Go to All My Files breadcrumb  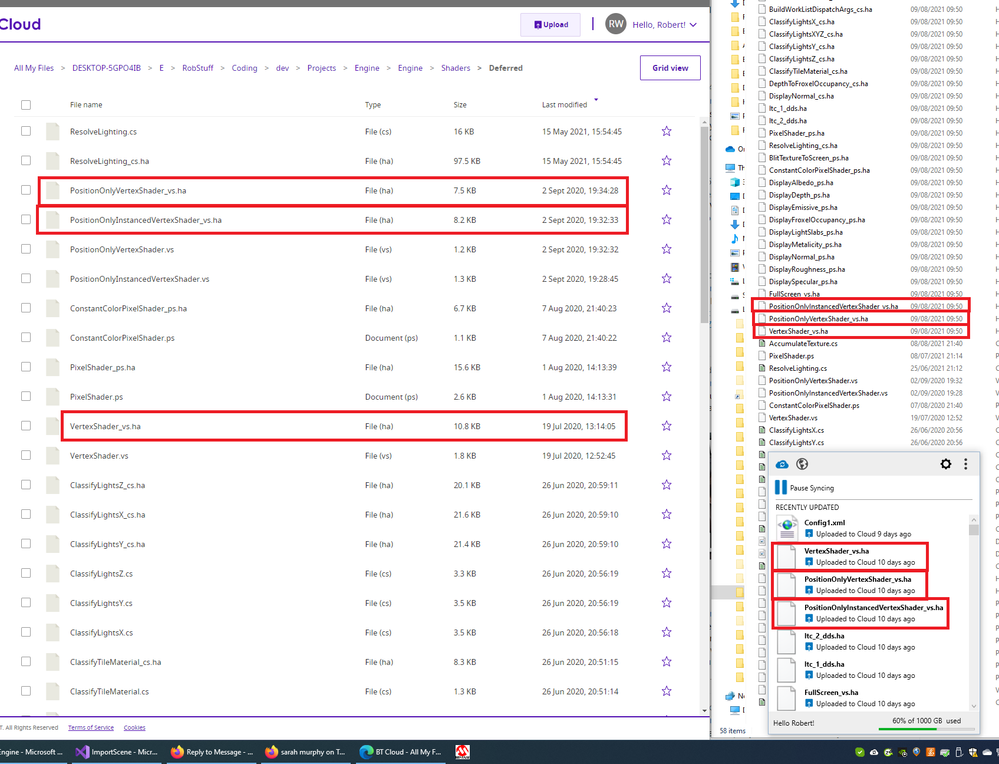[x=34, y=68]
